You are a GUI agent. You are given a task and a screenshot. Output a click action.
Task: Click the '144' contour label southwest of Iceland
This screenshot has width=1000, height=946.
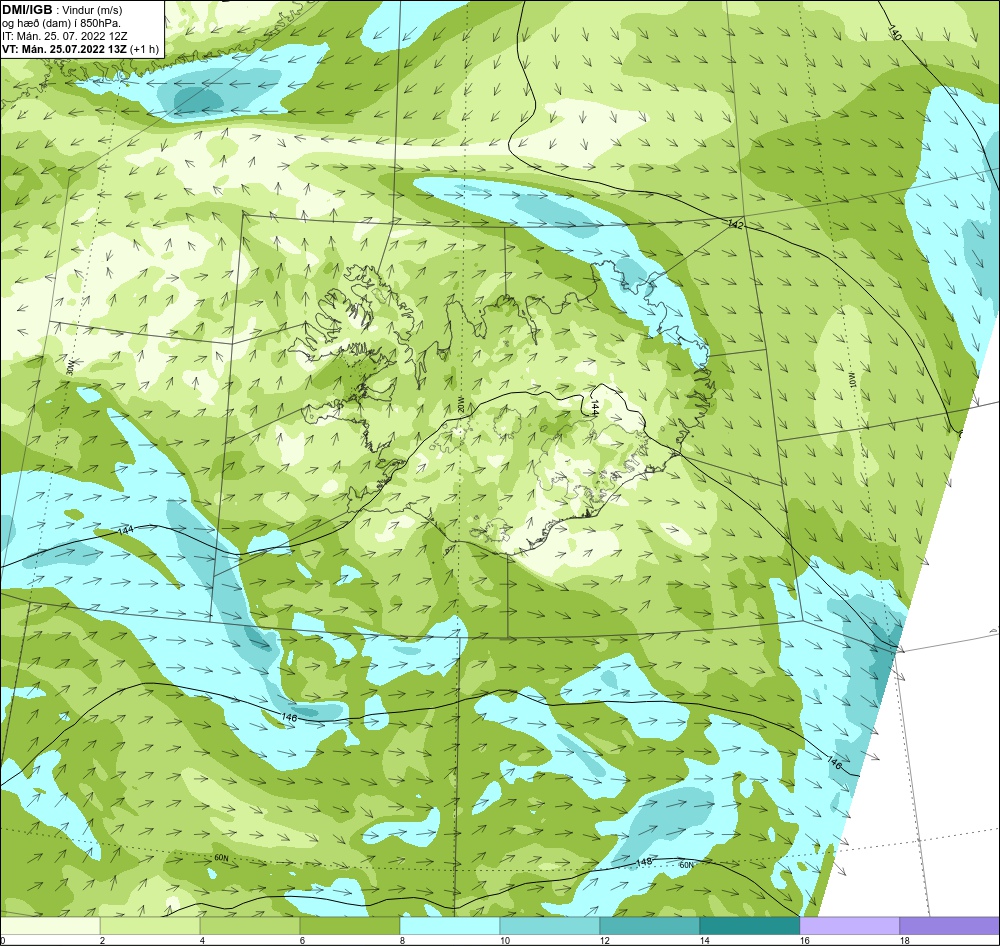126,530
